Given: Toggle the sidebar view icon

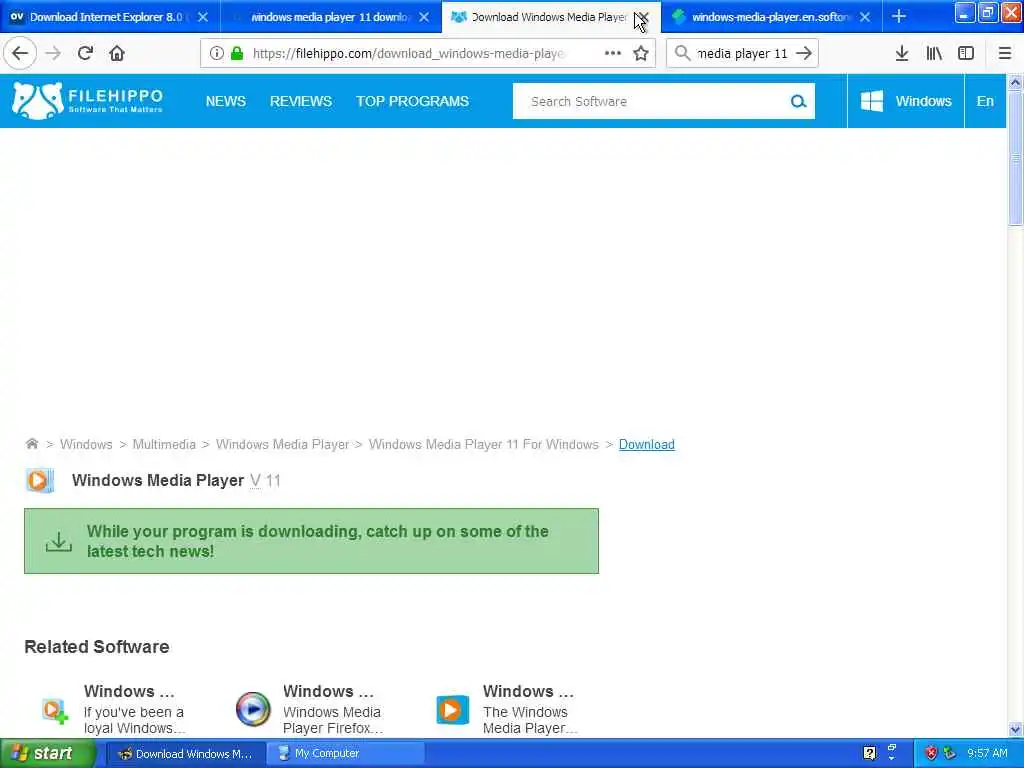Looking at the screenshot, I should tap(966, 54).
